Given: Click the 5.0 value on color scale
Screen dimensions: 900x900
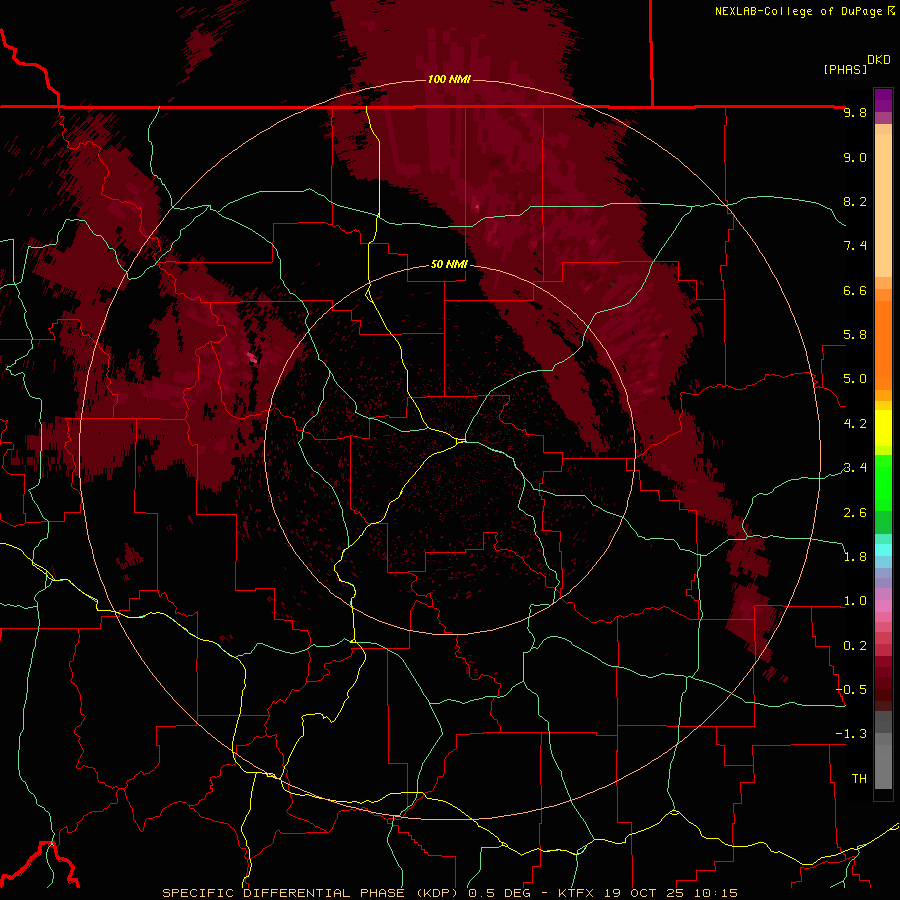Looking at the screenshot, I should pos(855,379).
